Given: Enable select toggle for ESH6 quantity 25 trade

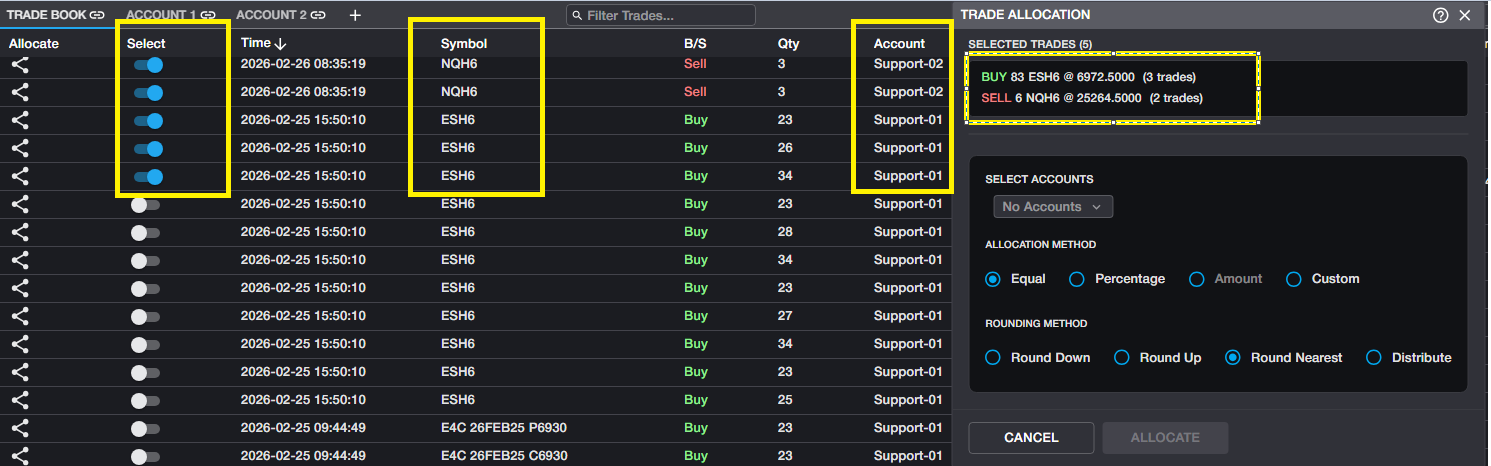Looking at the screenshot, I should click(145, 400).
